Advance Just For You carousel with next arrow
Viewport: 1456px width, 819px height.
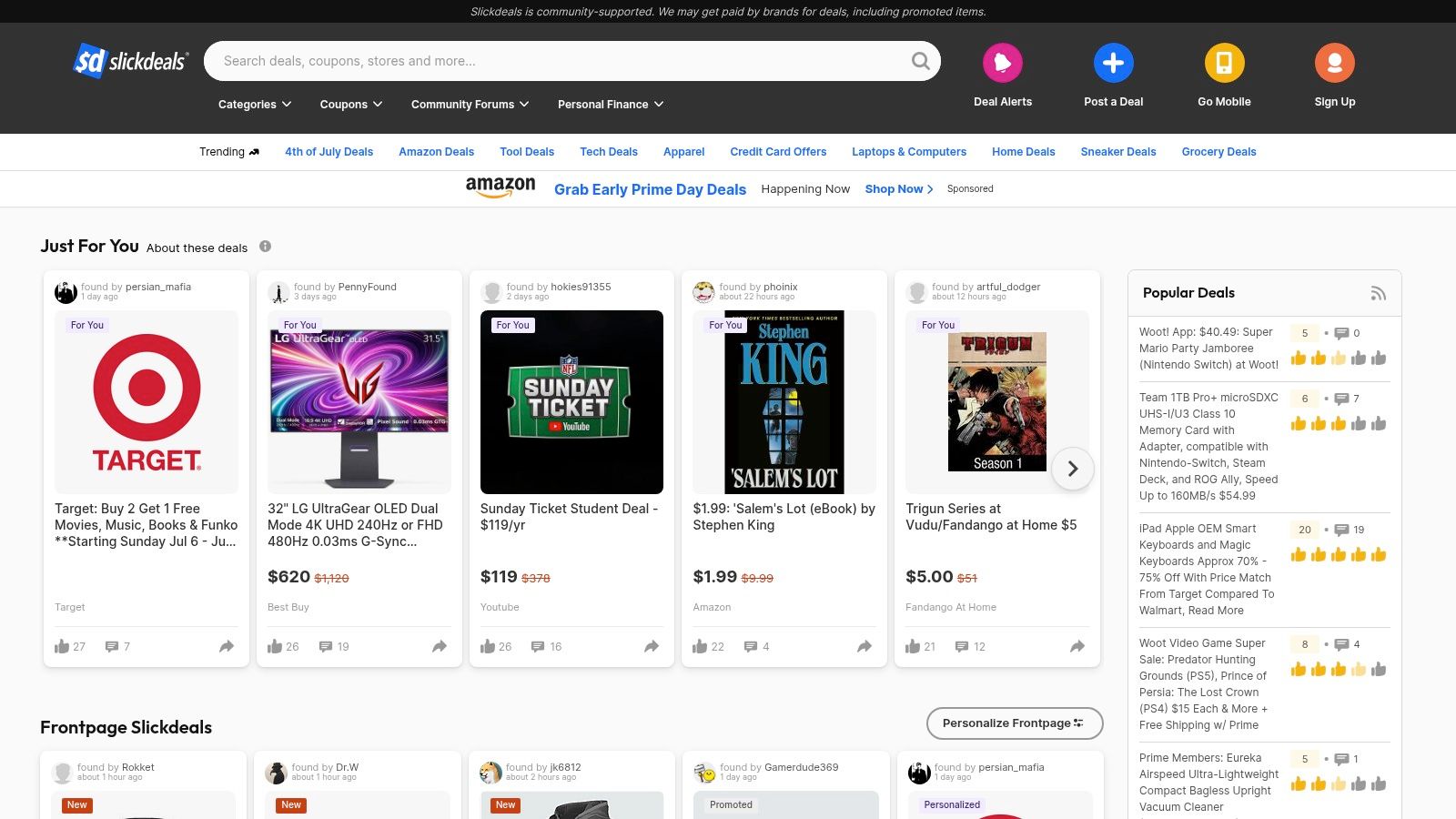click(1073, 469)
